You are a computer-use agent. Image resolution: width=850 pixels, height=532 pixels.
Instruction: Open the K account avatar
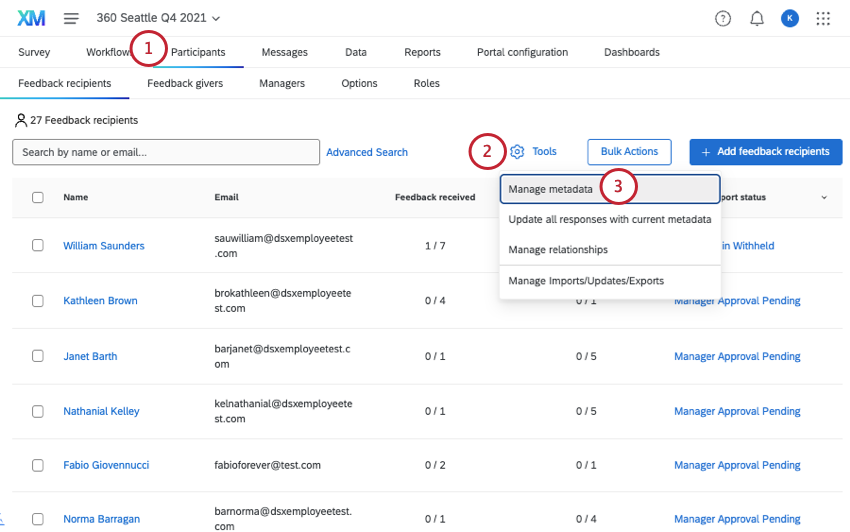click(789, 18)
